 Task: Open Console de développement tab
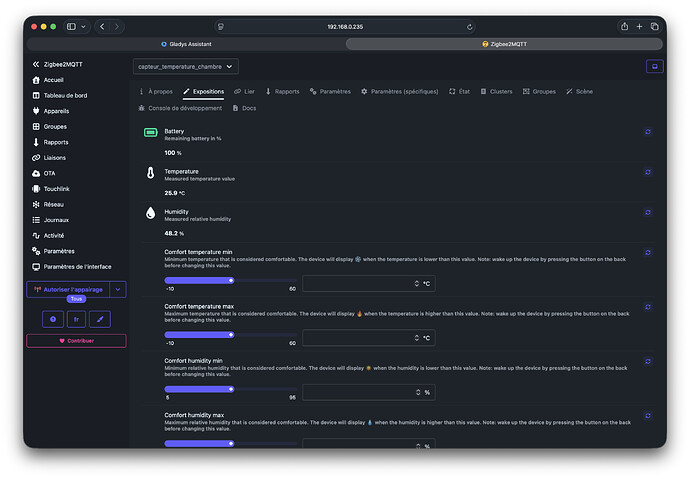(180, 108)
